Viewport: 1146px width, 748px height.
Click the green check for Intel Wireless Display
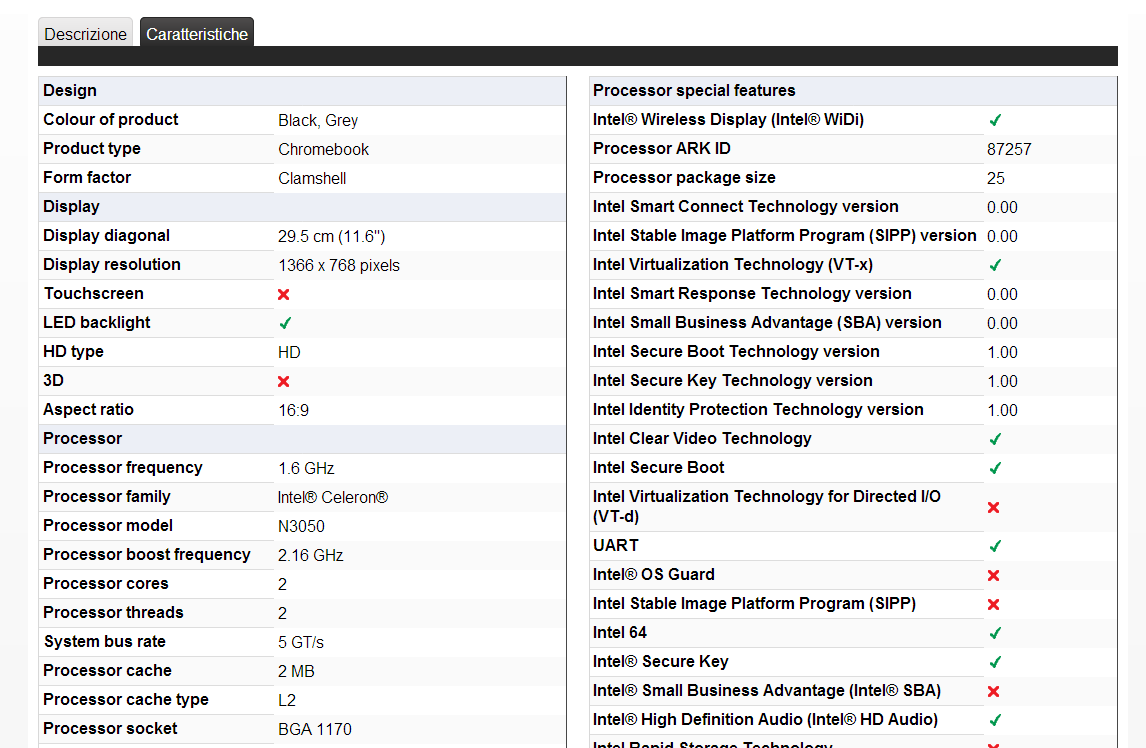point(995,120)
